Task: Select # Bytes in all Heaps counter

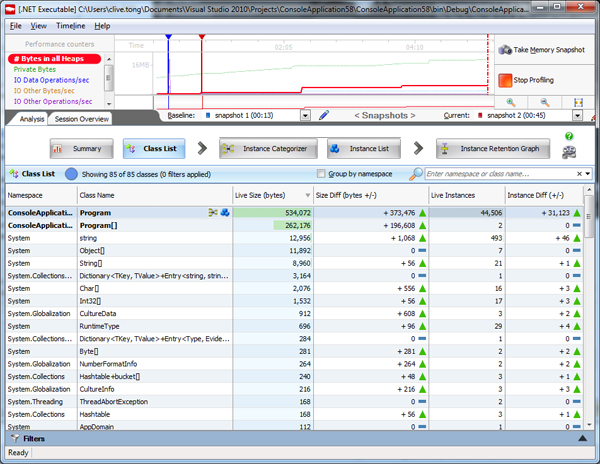Action: pos(54,59)
